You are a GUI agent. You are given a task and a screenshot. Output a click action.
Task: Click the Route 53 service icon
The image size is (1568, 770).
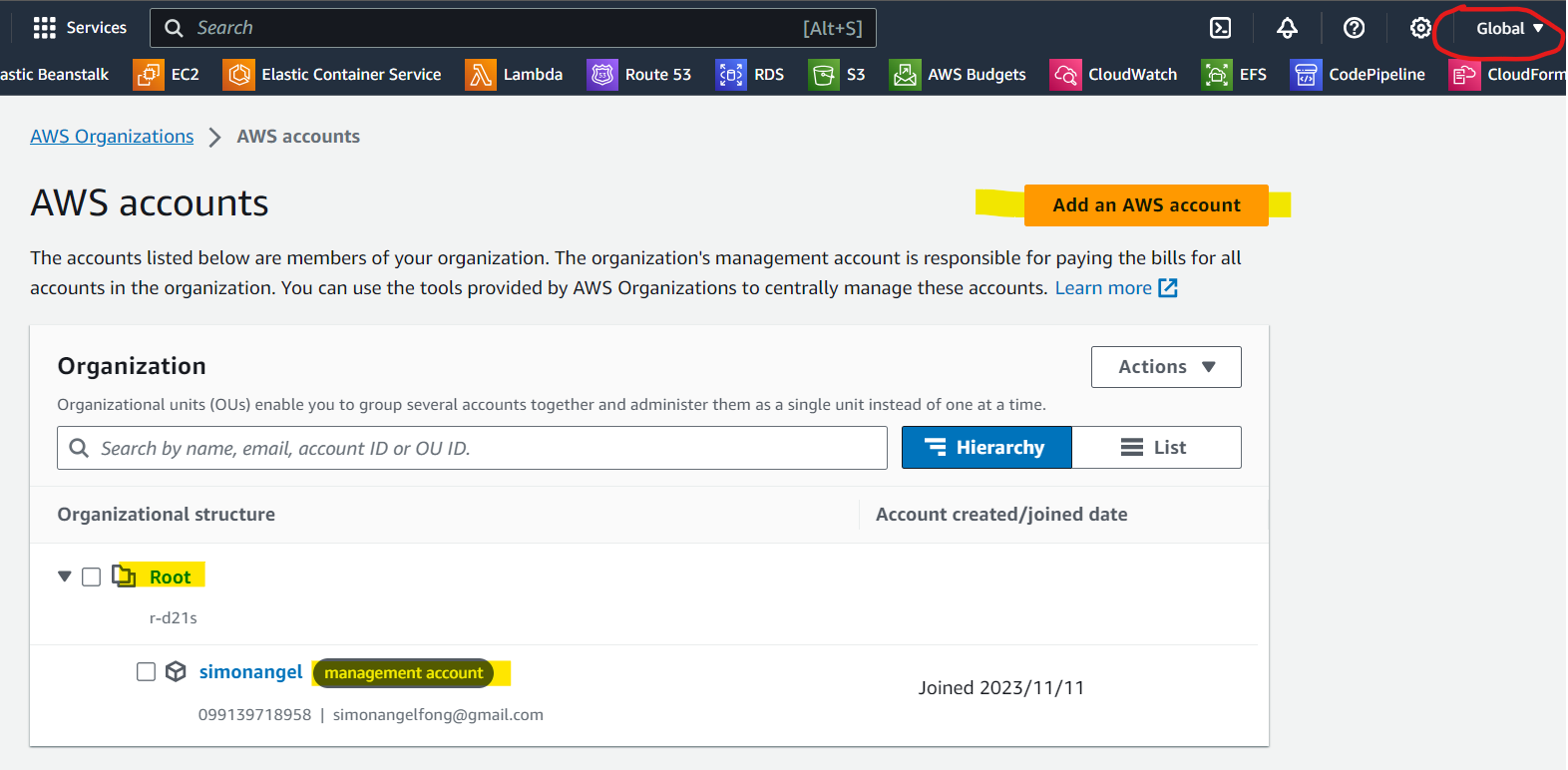(x=602, y=75)
